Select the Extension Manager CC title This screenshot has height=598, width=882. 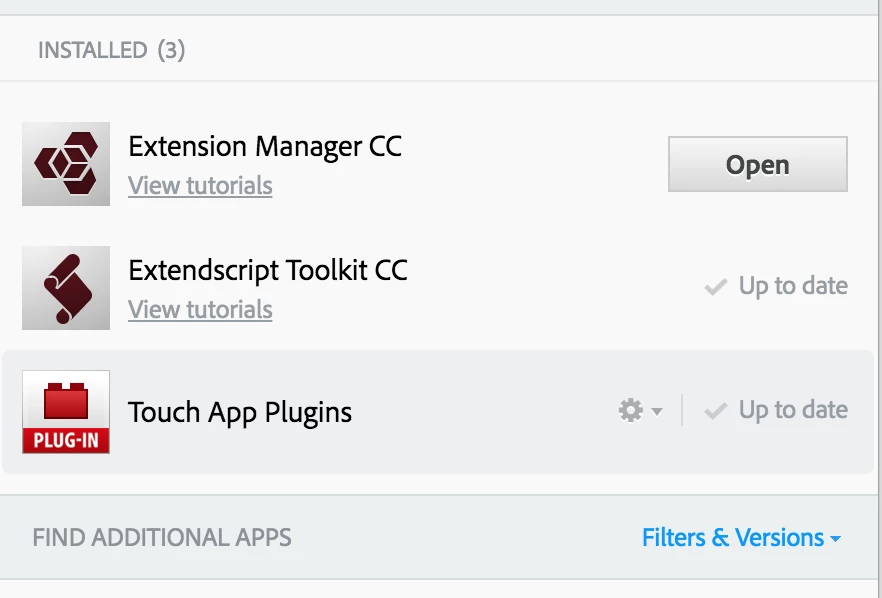point(265,147)
